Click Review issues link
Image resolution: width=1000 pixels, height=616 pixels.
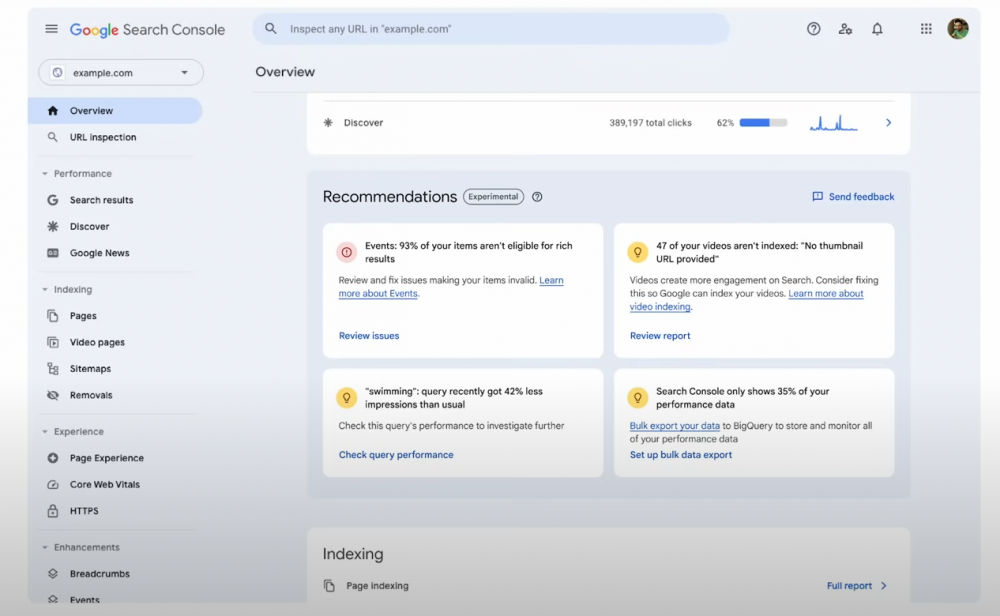tap(369, 335)
